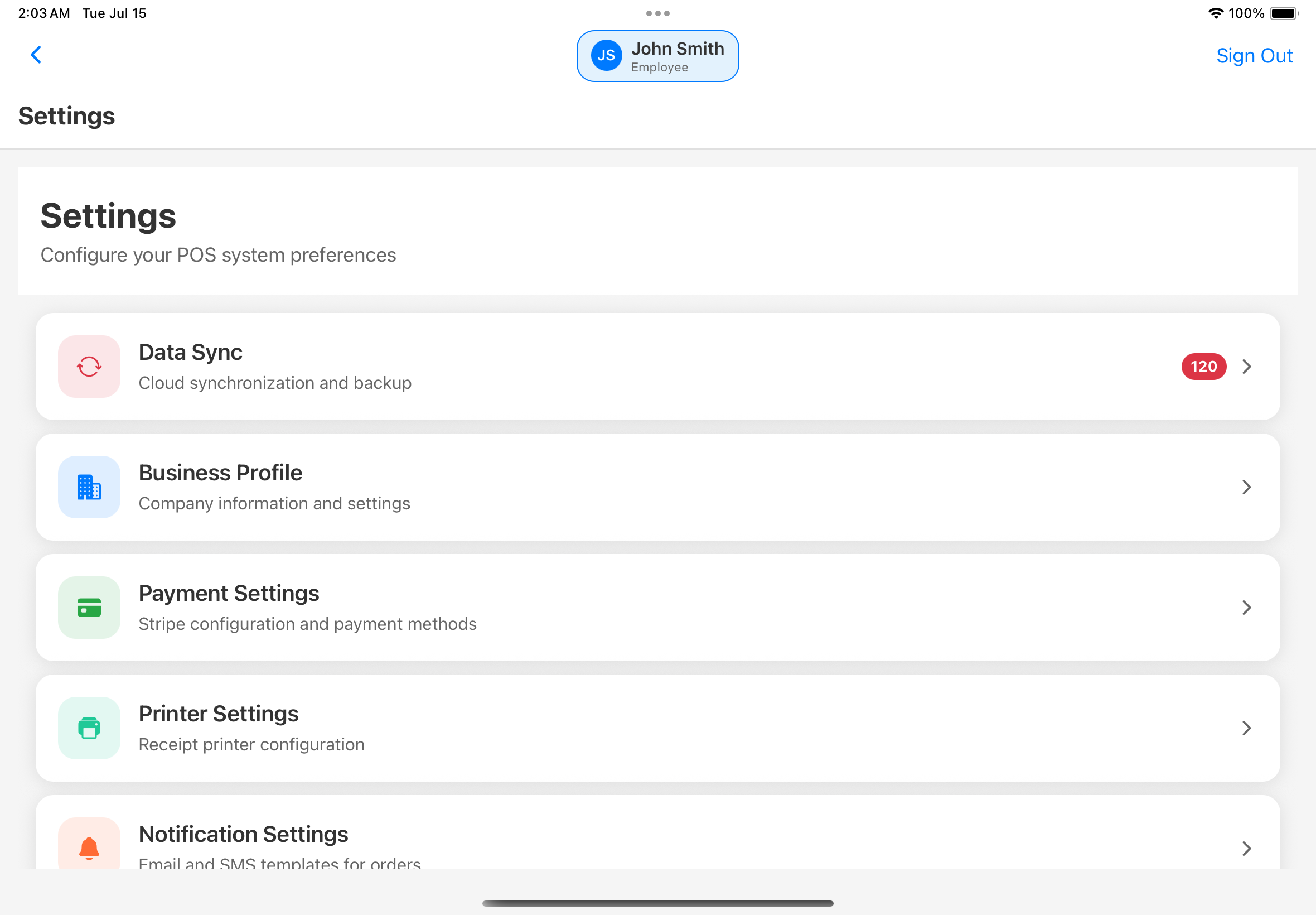Click 'Stripe configuration and payment methods' text

click(308, 623)
